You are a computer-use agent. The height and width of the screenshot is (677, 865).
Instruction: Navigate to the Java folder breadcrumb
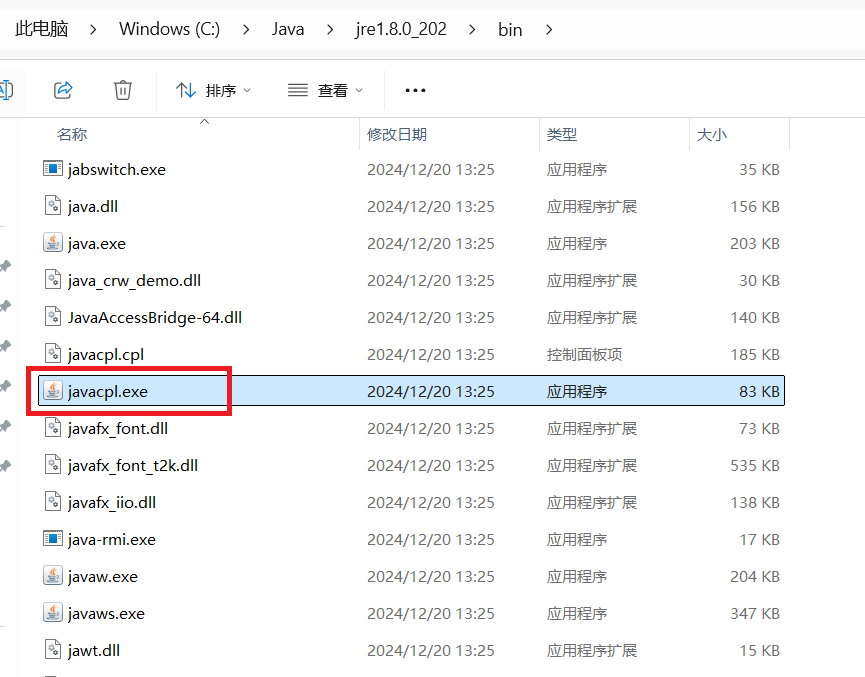287,29
